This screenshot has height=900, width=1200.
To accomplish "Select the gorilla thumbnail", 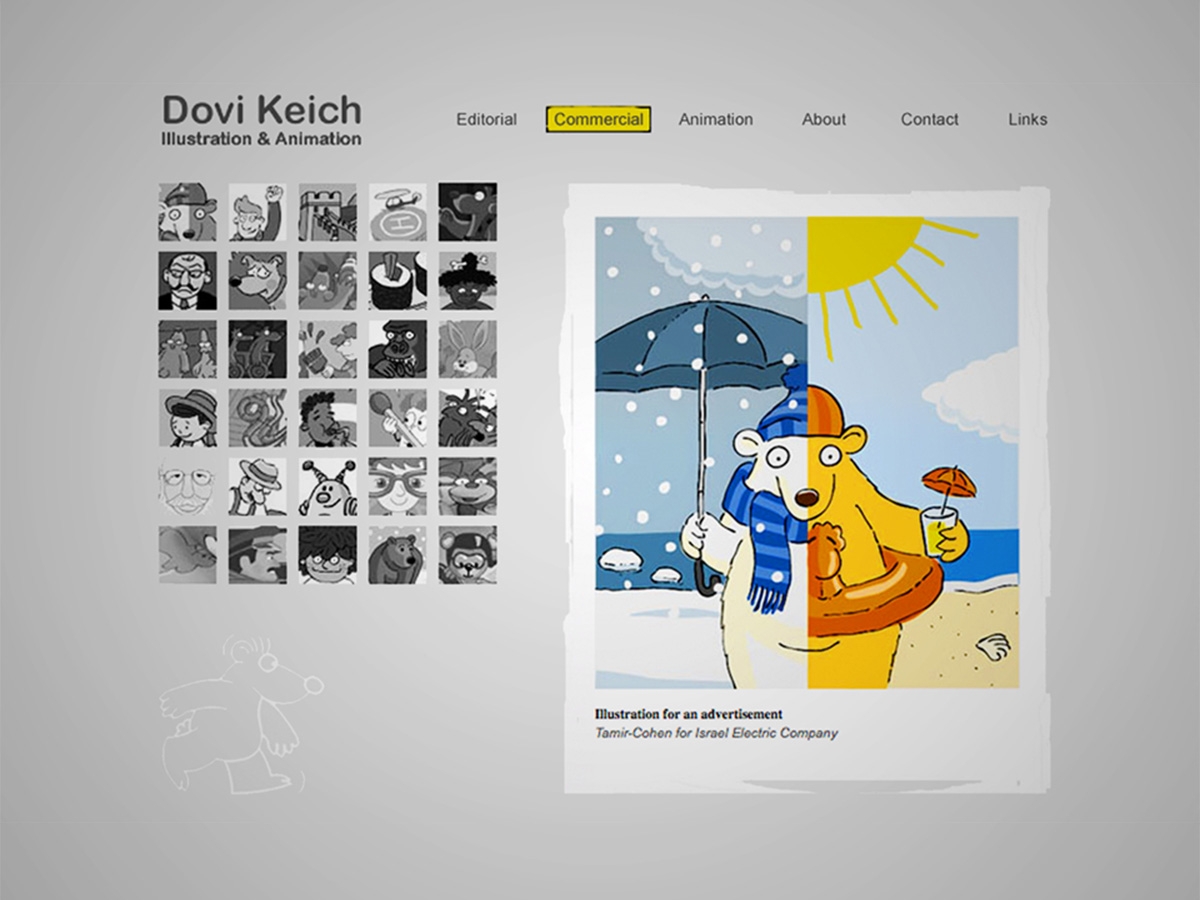I will 397,349.
